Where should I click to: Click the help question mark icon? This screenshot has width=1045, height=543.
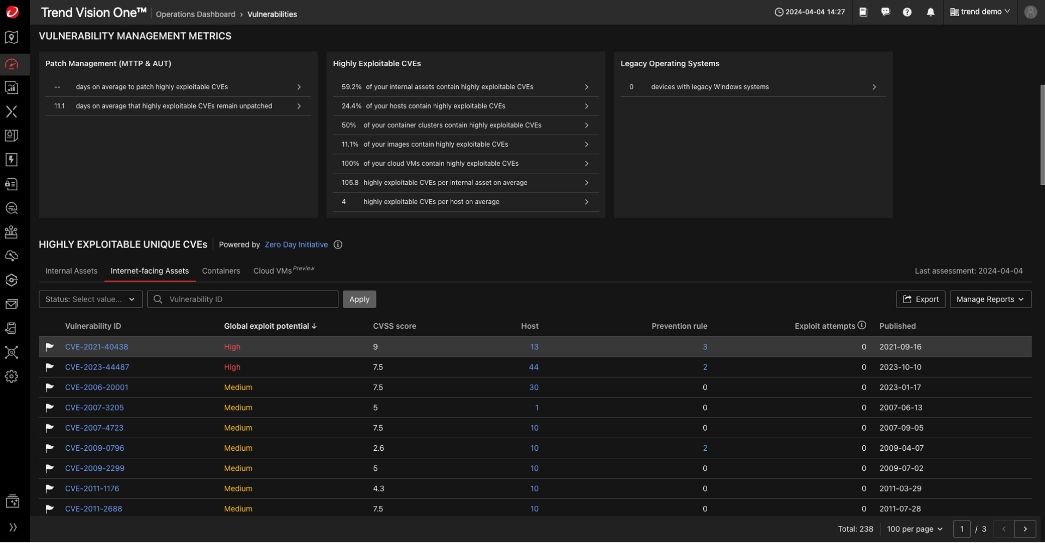pyautogui.click(x=907, y=12)
